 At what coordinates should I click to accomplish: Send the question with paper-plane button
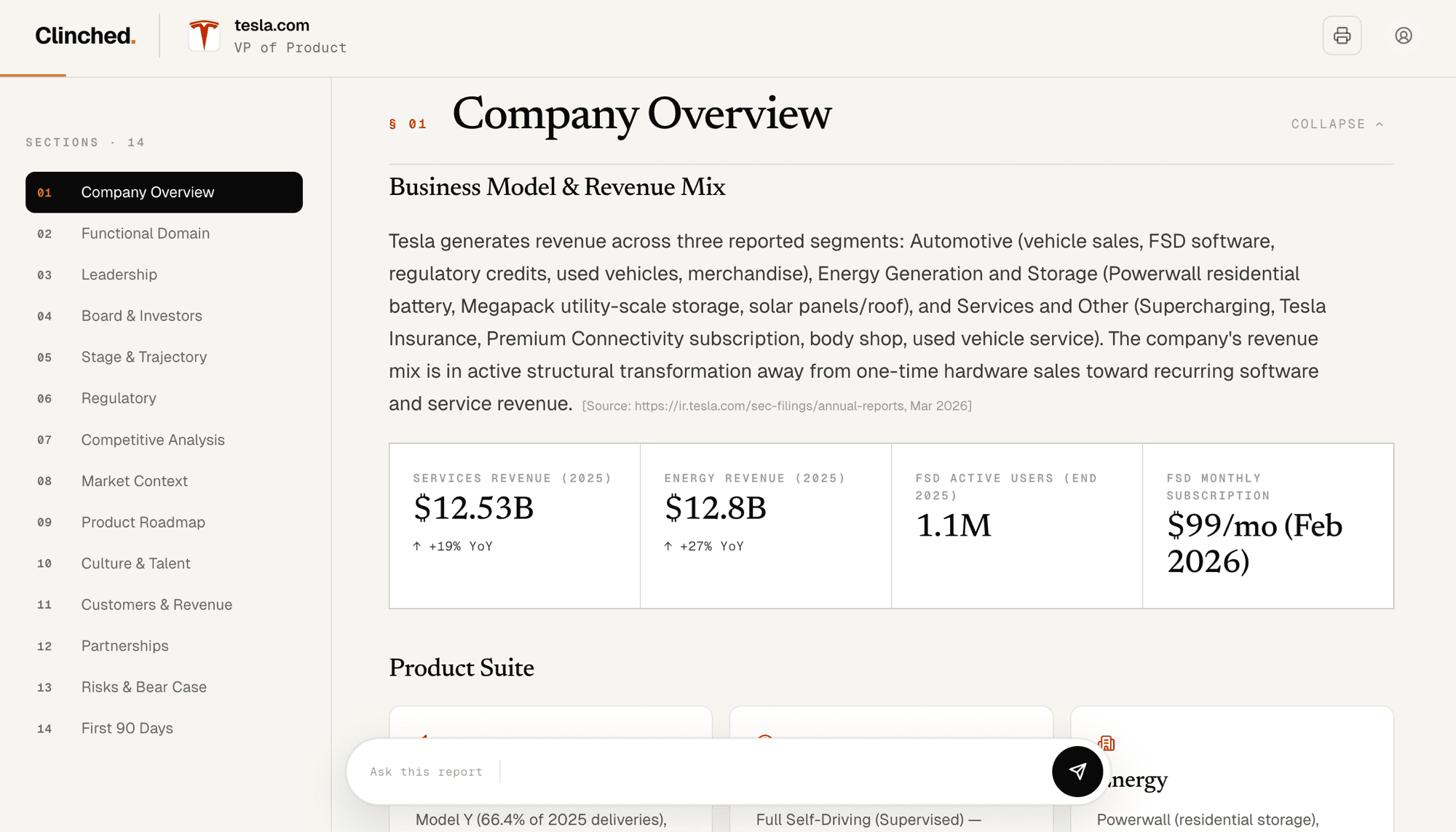(x=1077, y=772)
